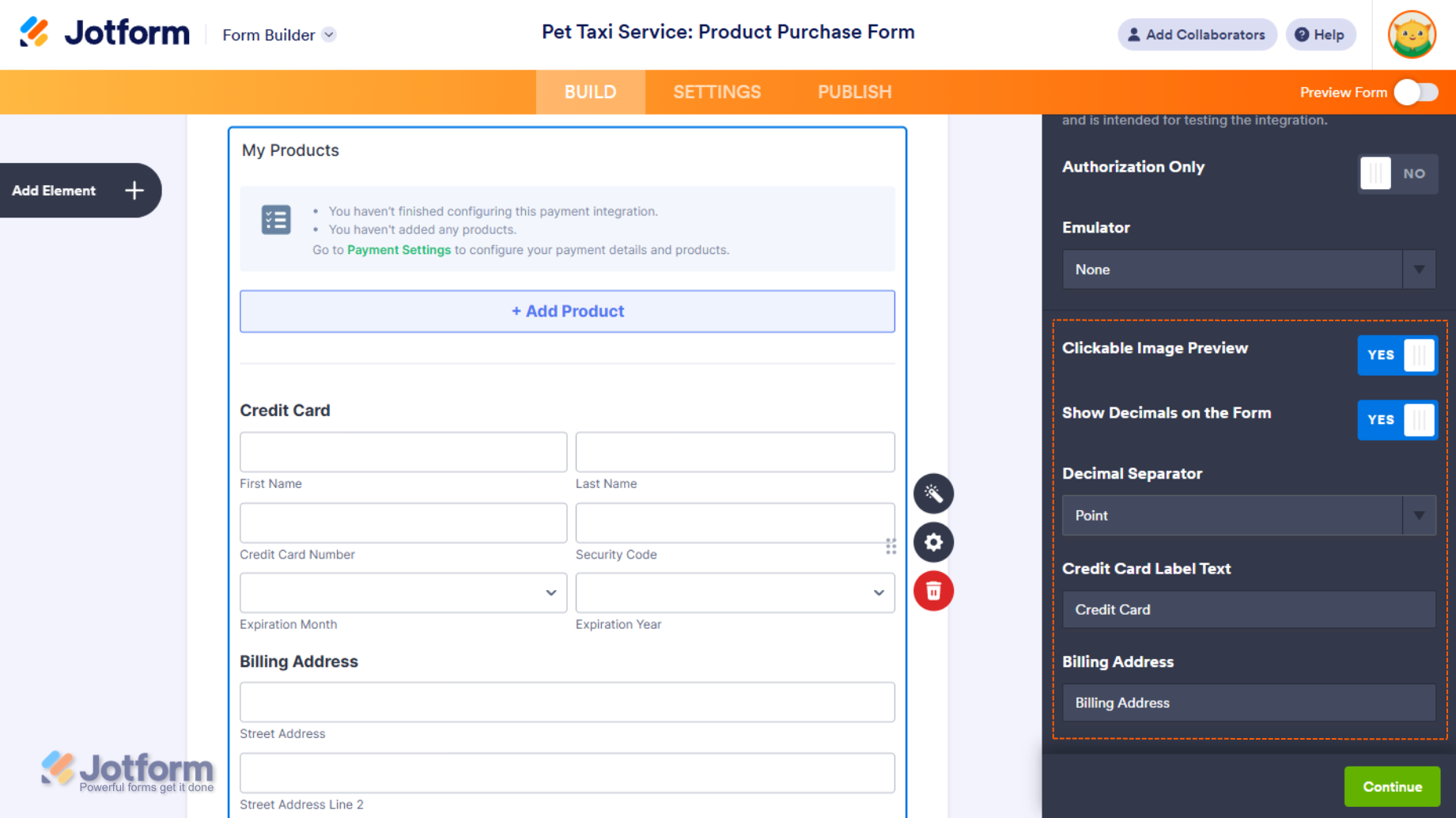Viewport: 1456px width, 818px height.
Task: Delete the field with the red trash icon
Action: [x=933, y=591]
